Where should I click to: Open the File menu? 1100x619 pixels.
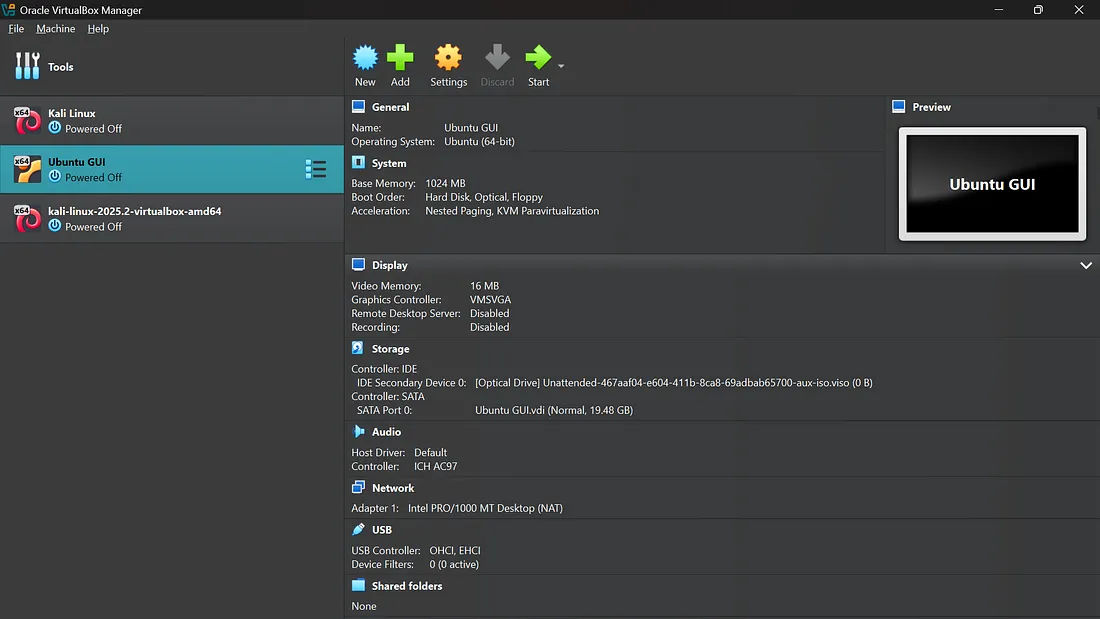point(16,28)
